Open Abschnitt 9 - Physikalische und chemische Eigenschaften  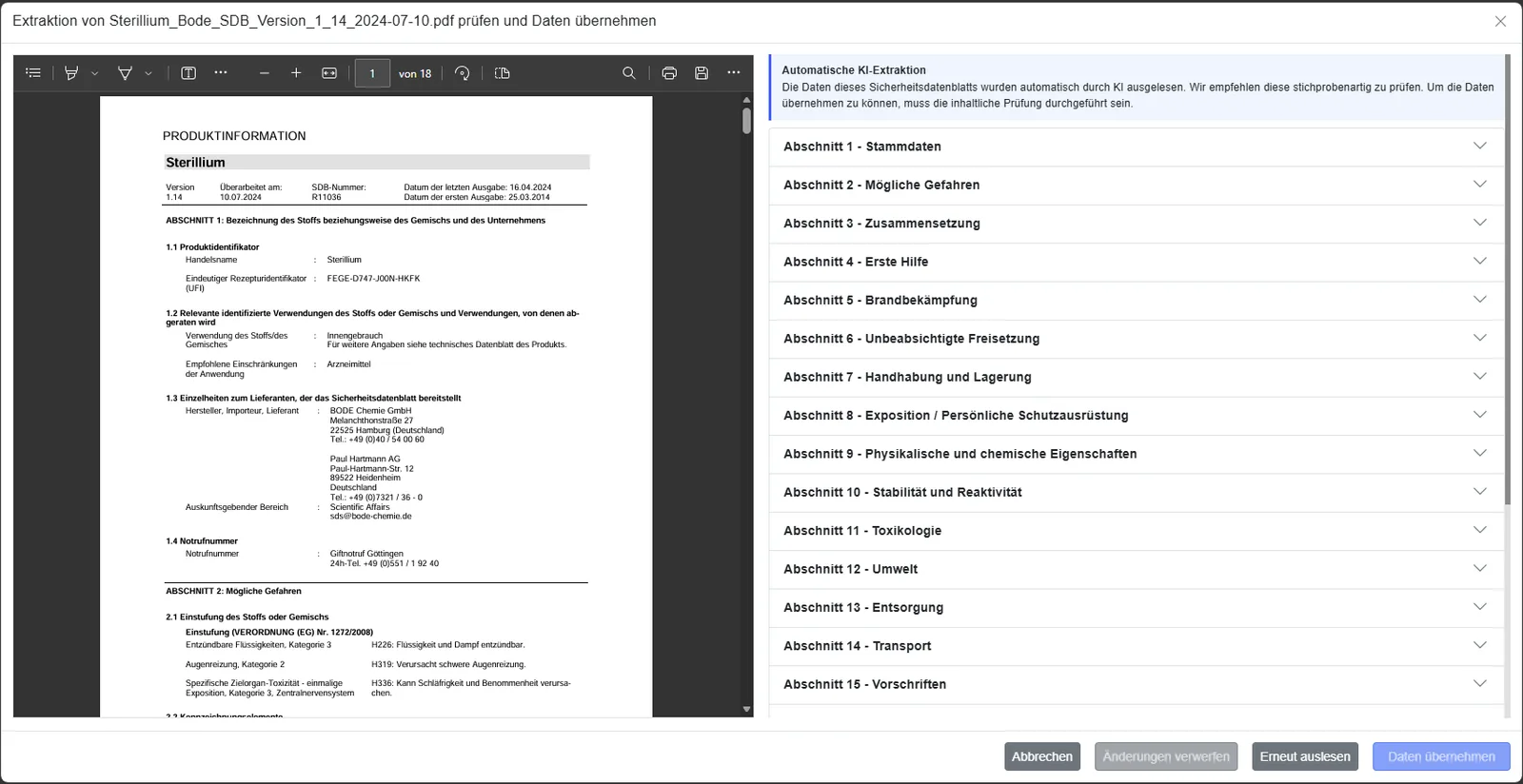[1136, 454]
